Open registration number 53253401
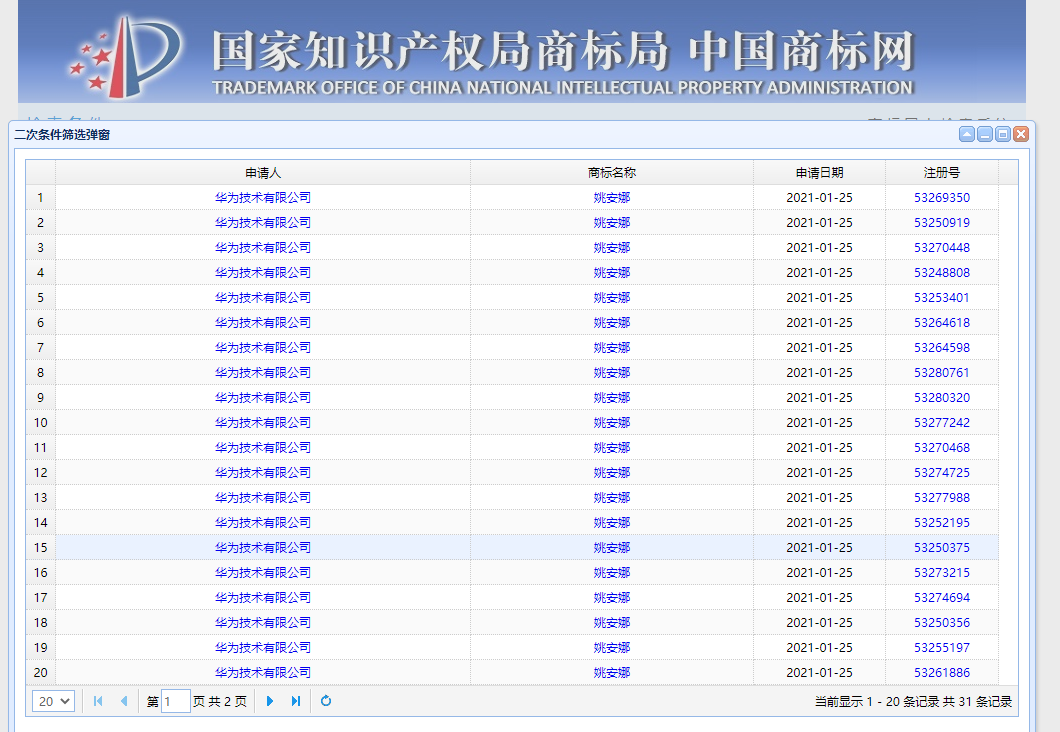 pos(942,297)
